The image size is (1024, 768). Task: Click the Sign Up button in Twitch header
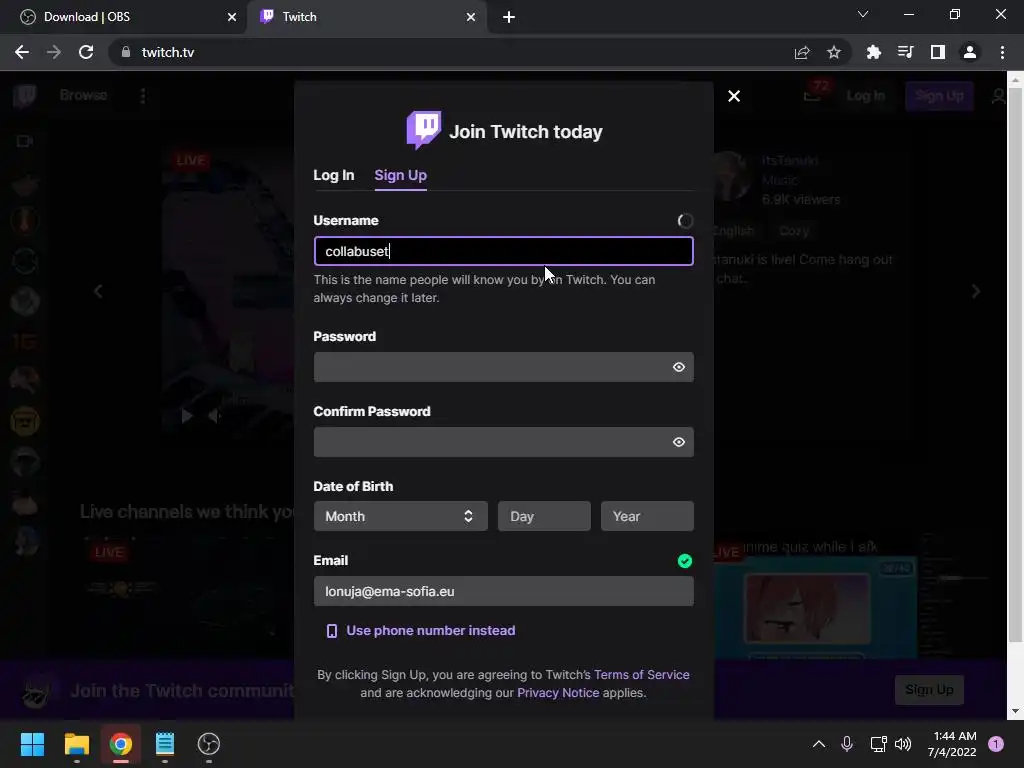pos(939,96)
